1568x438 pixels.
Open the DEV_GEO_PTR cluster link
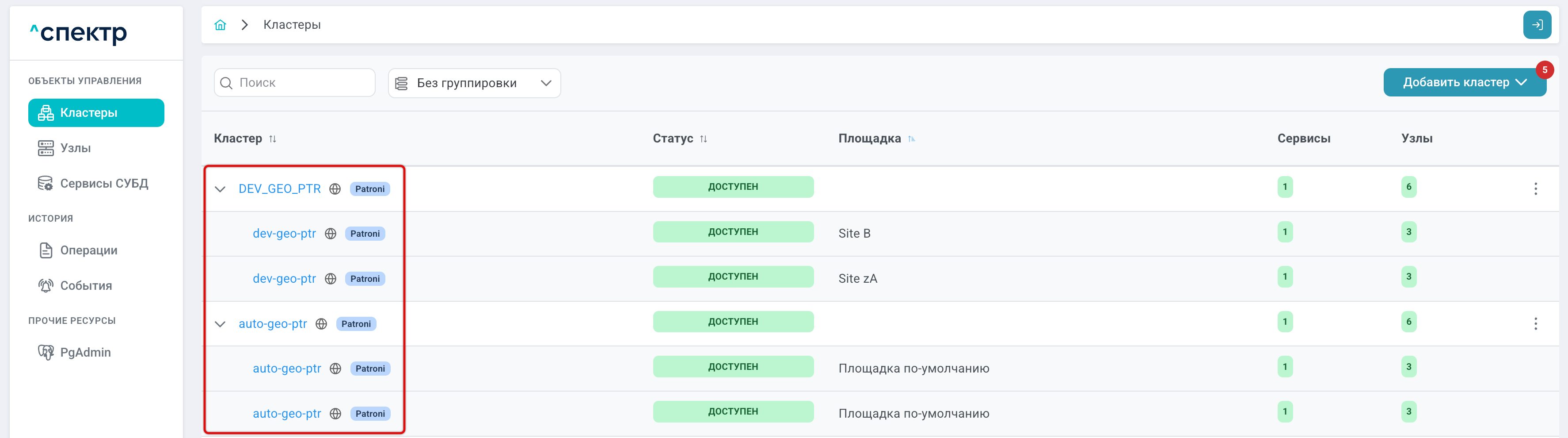279,189
